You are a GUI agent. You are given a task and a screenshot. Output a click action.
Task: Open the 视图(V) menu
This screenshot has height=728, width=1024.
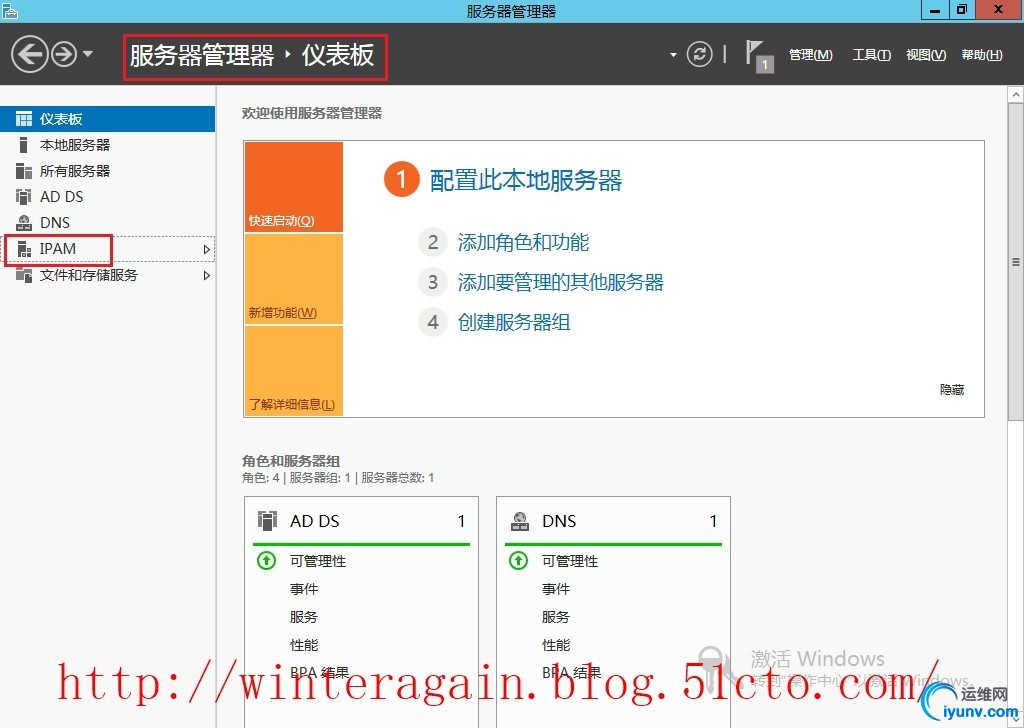[926, 55]
